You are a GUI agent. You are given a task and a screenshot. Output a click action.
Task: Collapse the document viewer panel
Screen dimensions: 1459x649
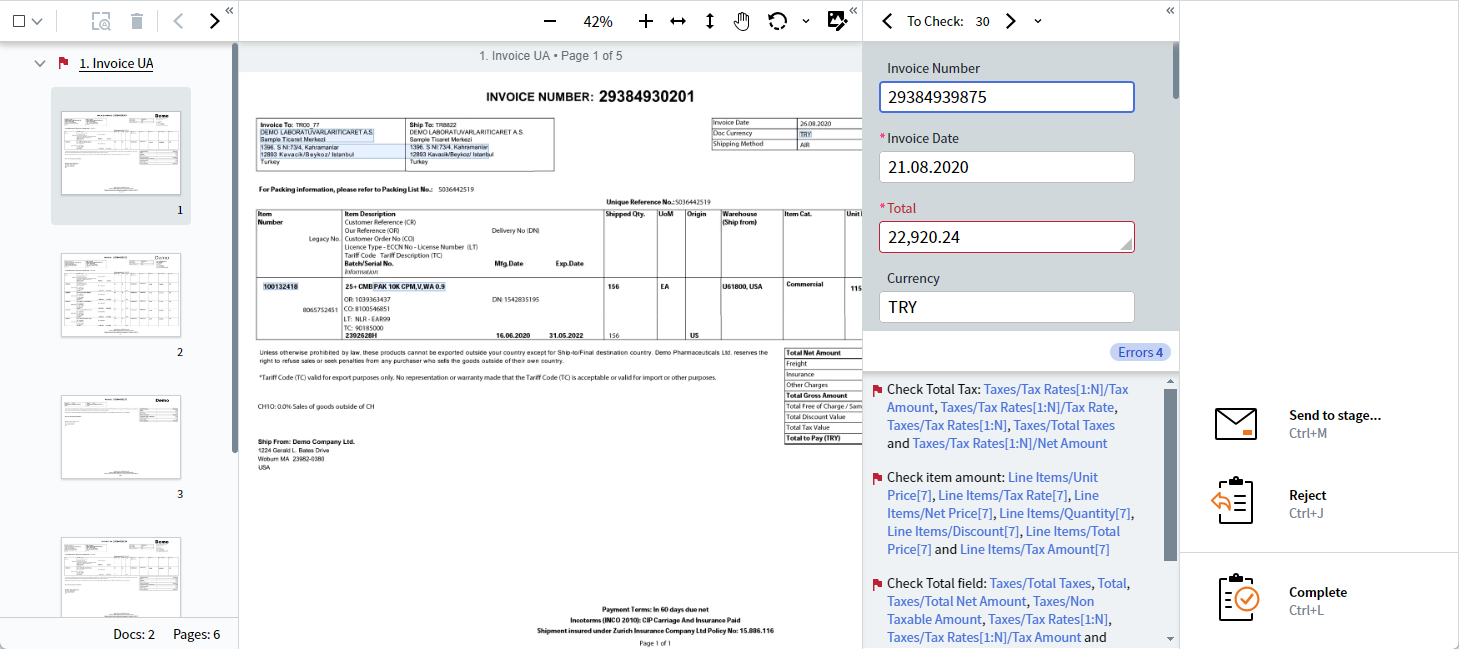click(x=853, y=10)
